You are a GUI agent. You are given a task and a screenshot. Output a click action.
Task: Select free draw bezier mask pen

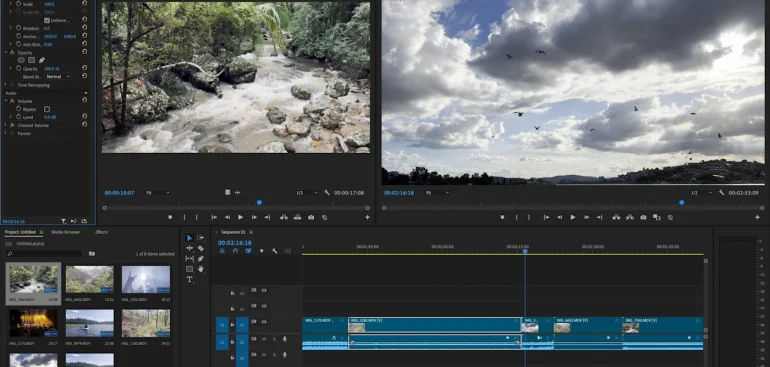(x=42, y=60)
